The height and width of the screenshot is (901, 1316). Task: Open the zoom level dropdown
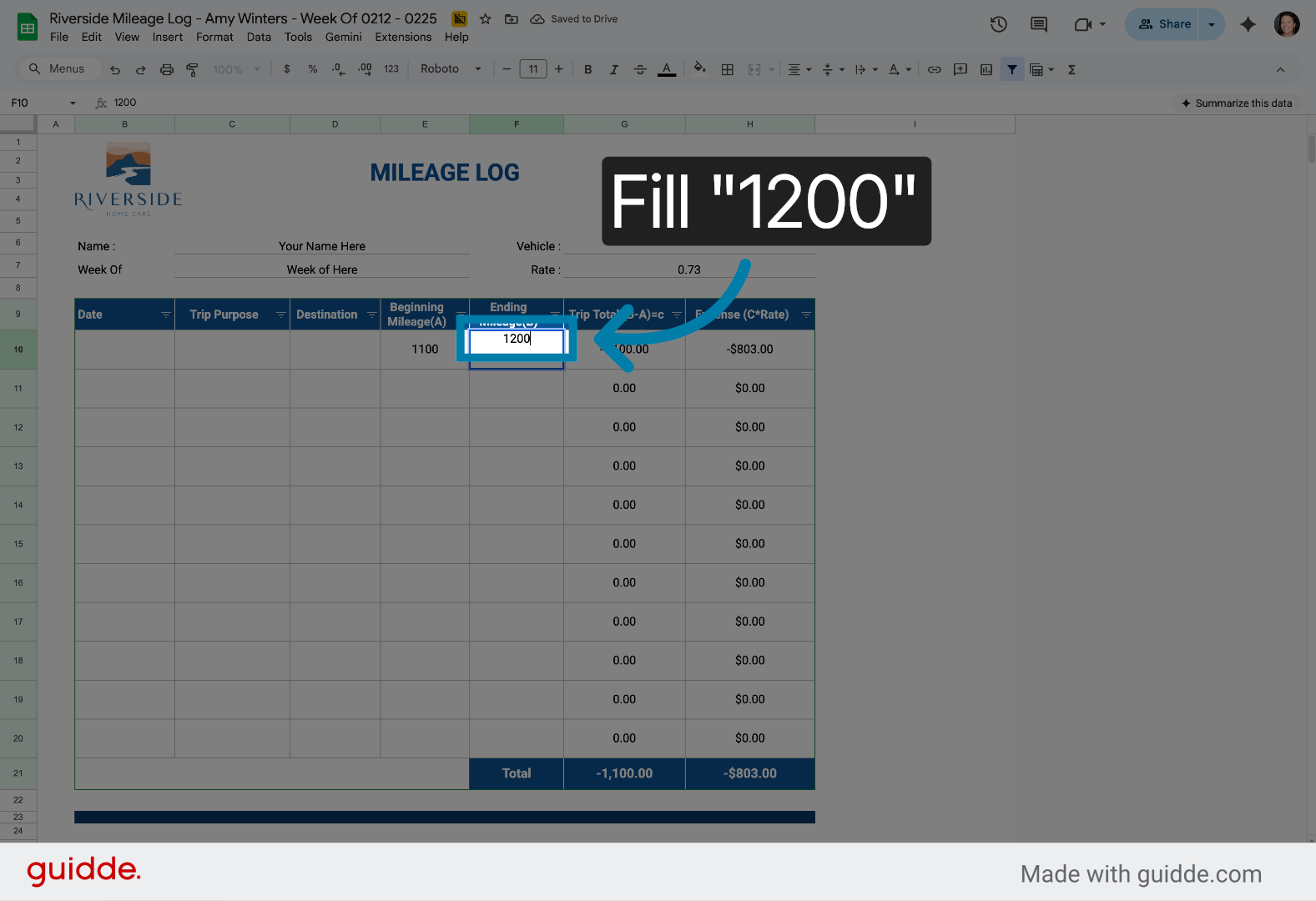[236, 70]
